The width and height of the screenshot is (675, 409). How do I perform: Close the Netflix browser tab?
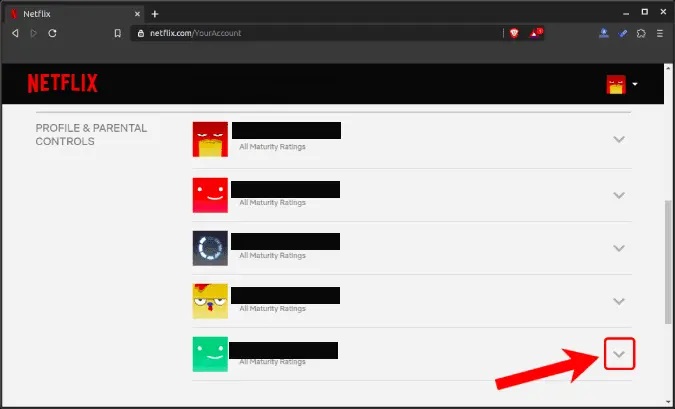click(137, 14)
